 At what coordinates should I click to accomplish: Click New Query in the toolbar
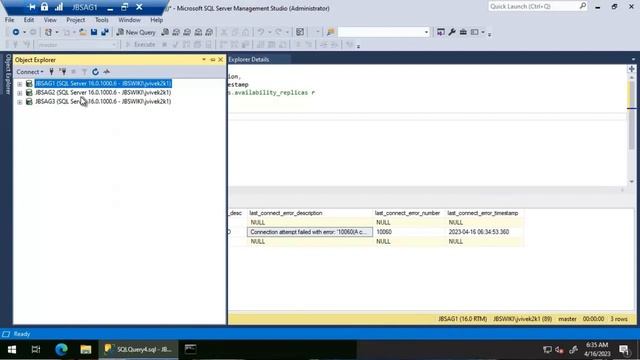pos(136,32)
